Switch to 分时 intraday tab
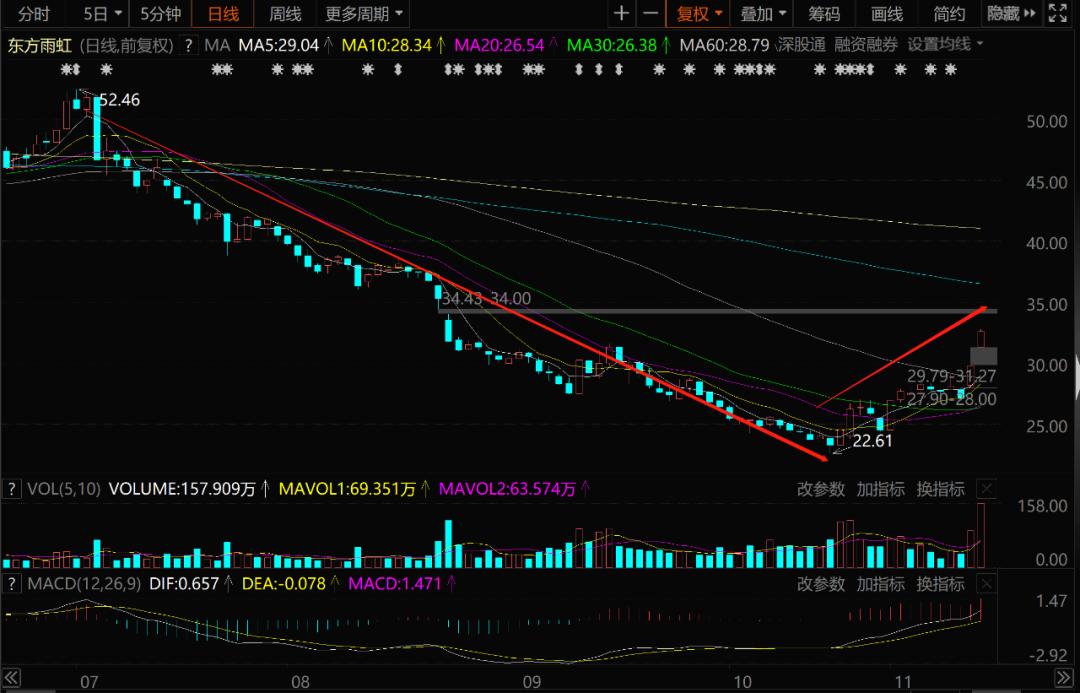 (x=34, y=13)
